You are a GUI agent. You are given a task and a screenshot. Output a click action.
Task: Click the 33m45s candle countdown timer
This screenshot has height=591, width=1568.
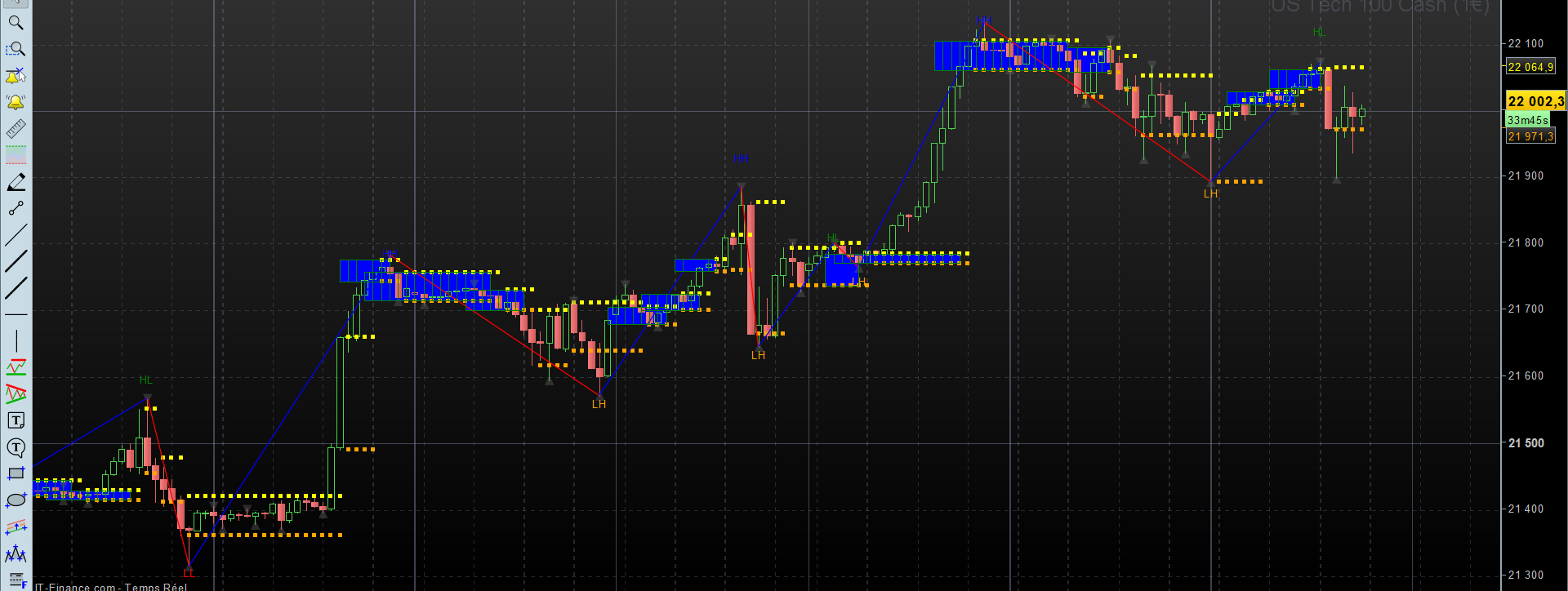point(1527,120)
